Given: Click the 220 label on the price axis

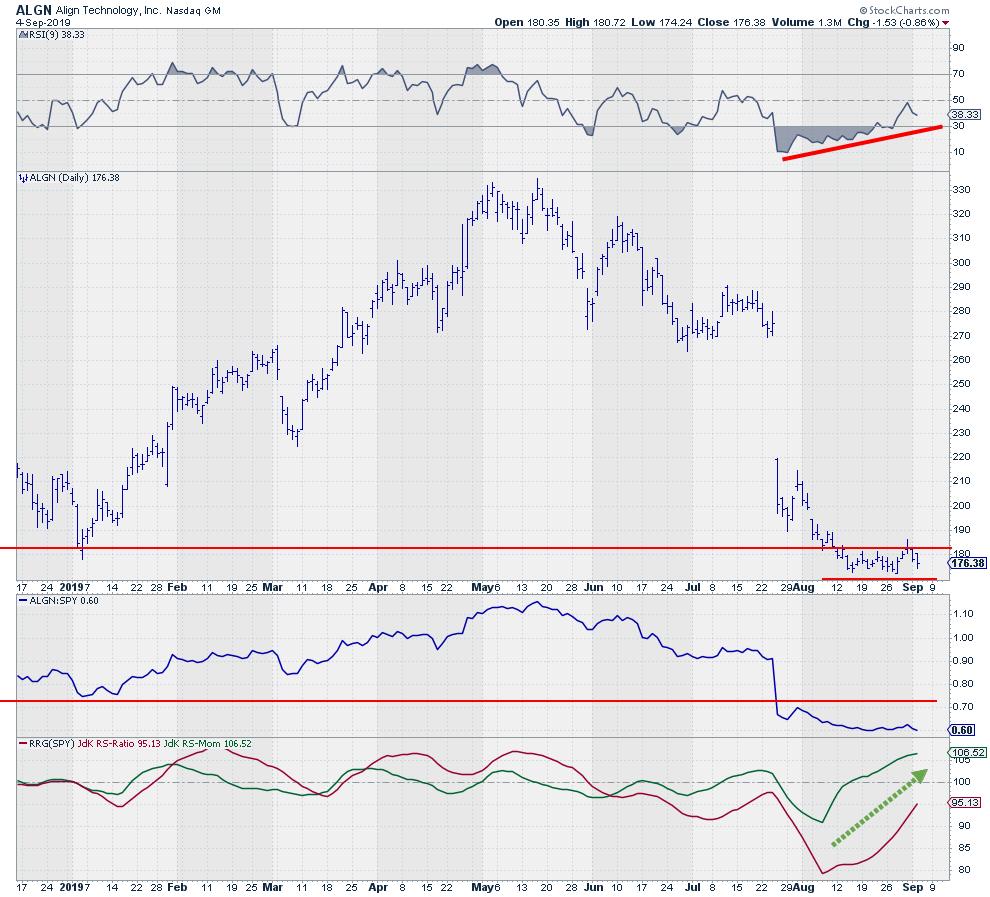Looking at the screenshot, I should (962, 457).
